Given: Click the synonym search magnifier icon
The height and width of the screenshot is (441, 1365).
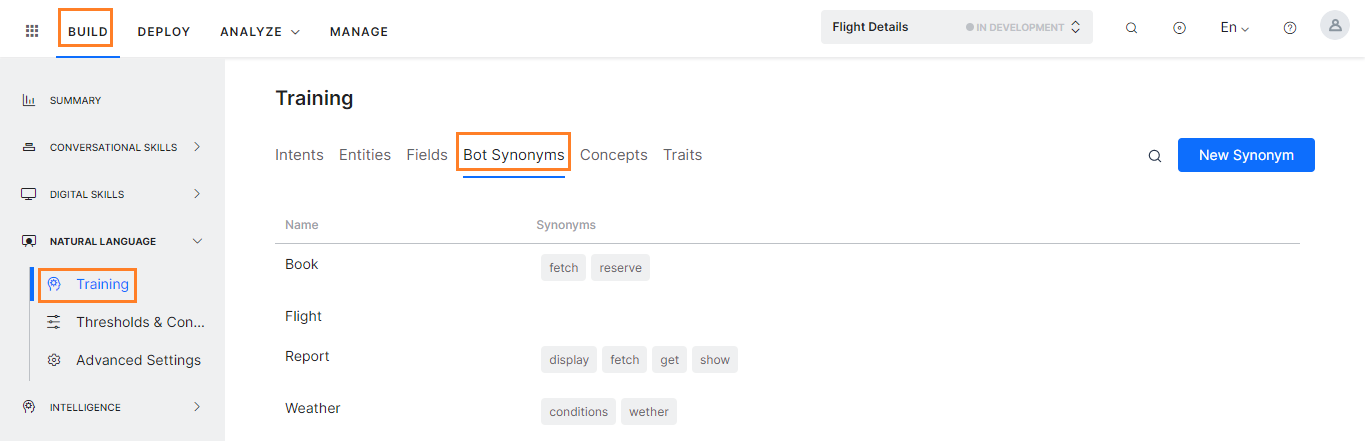Looking at the screenshot, I should coord(1155,156).
